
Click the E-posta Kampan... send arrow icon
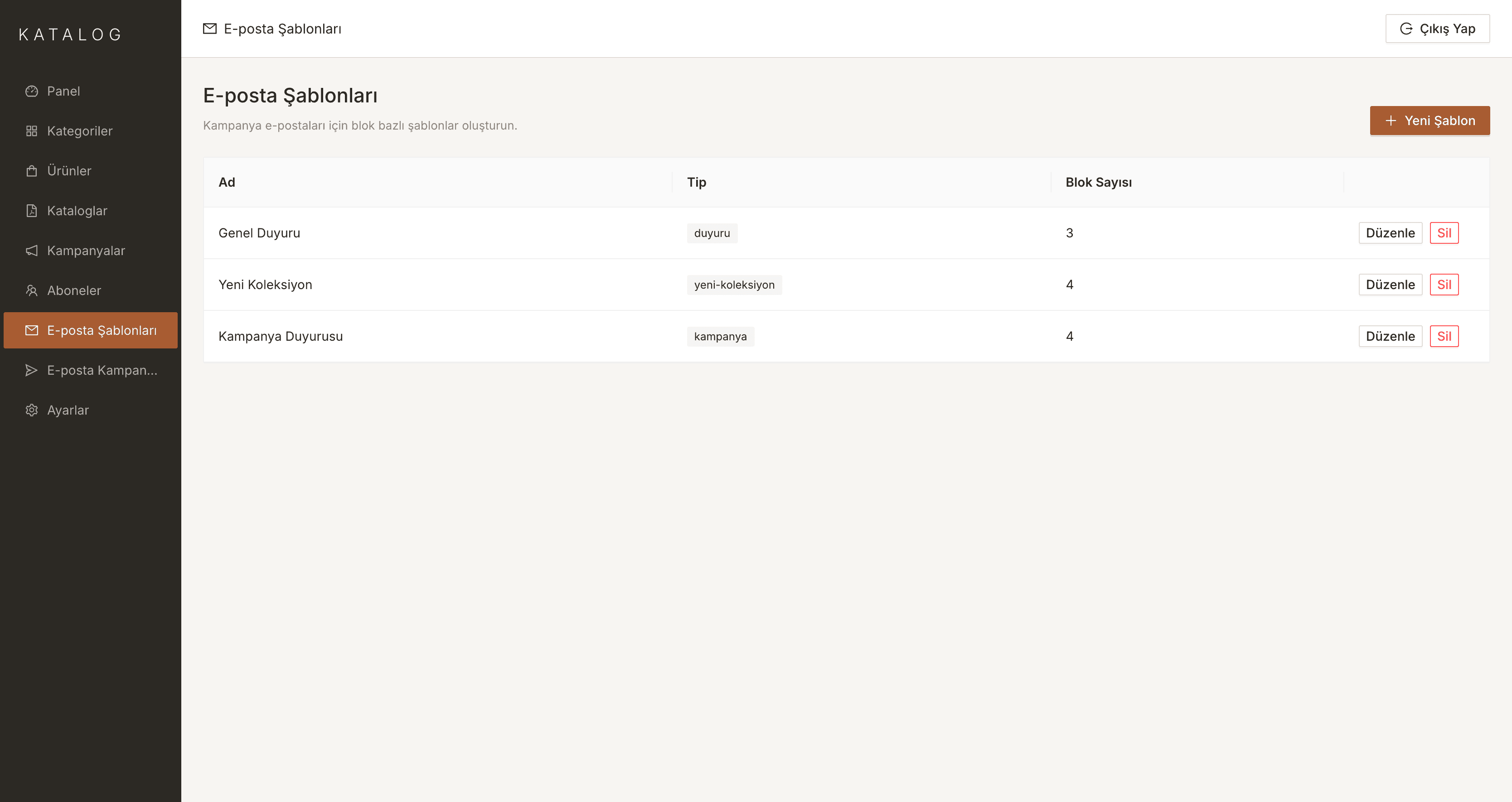(32, 370)
